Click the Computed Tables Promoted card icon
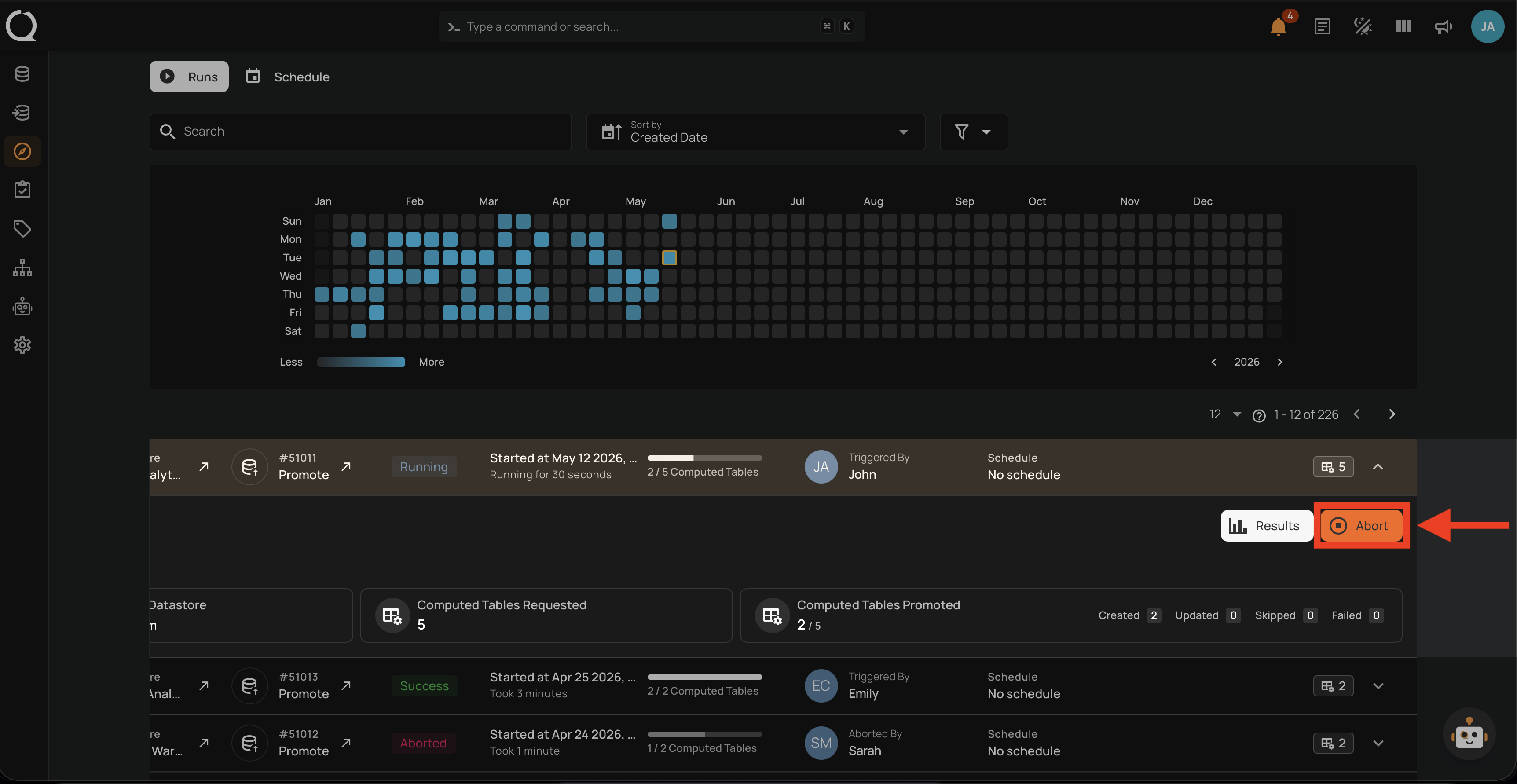Screen dimensions: 1517x784 click(x=772, y=615)
